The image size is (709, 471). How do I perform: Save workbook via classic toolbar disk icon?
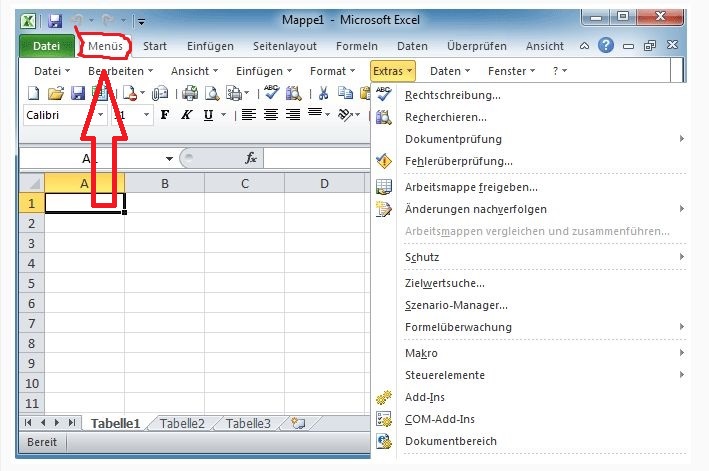[x=78, y=94]
